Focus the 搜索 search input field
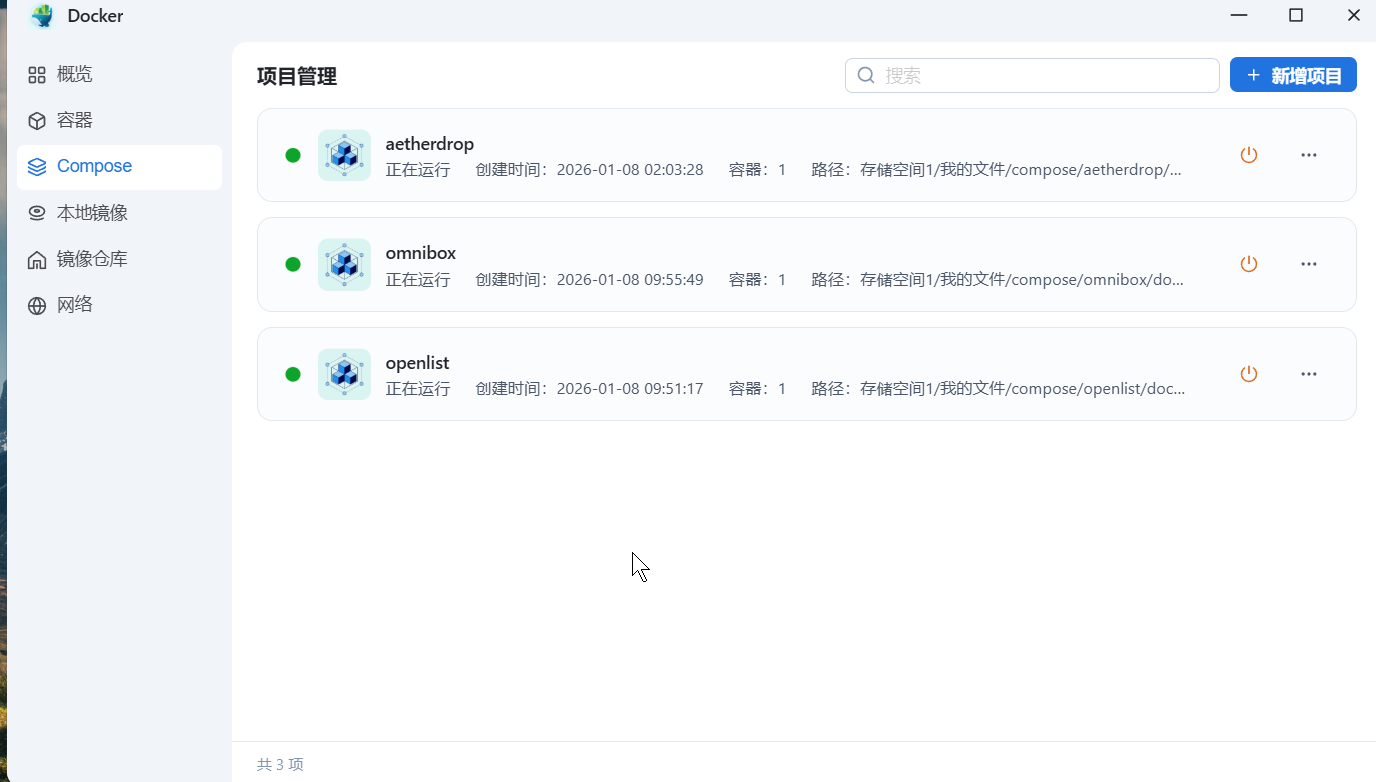The image size is (1376, 782). click(1032, 75)
